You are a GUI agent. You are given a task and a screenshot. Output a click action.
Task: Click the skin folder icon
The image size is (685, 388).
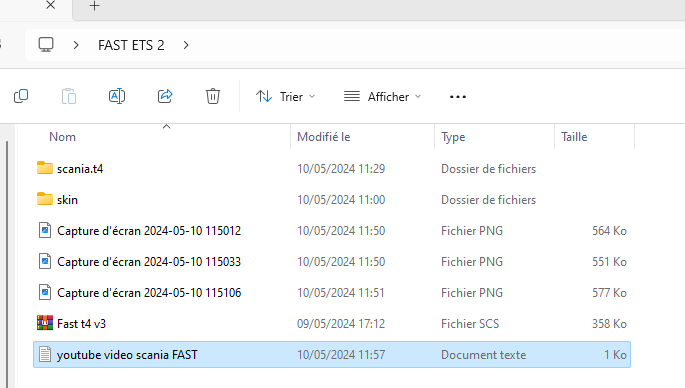[x=45, y=199]
